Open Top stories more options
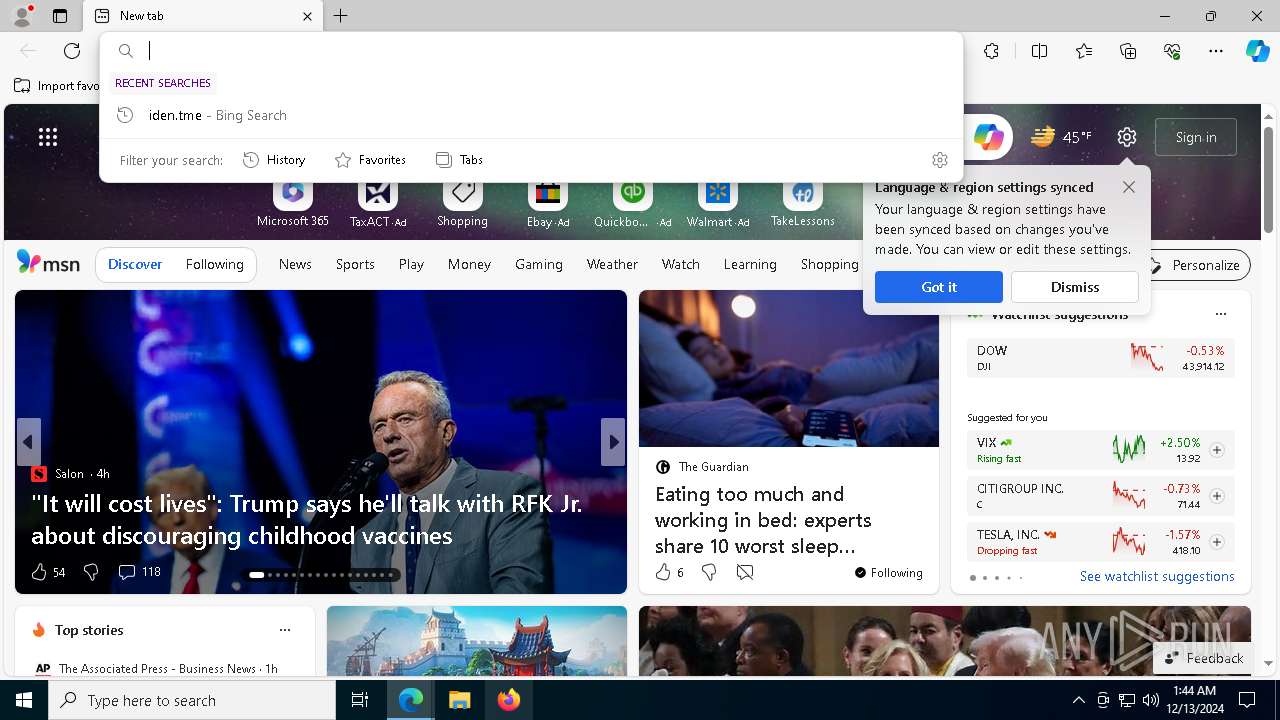 (285, 630)
